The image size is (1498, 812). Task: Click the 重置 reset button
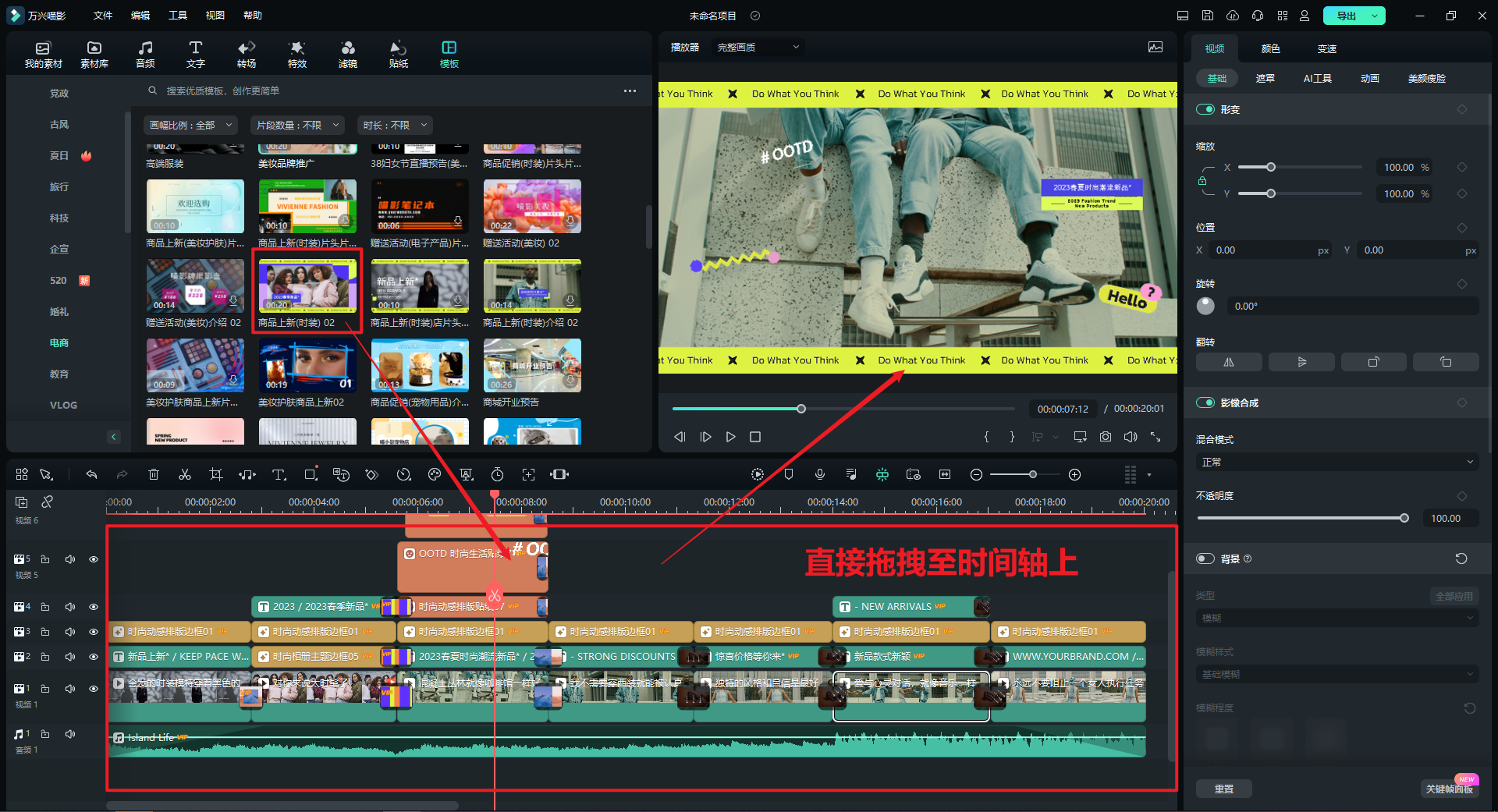[x=1223, y=789]
